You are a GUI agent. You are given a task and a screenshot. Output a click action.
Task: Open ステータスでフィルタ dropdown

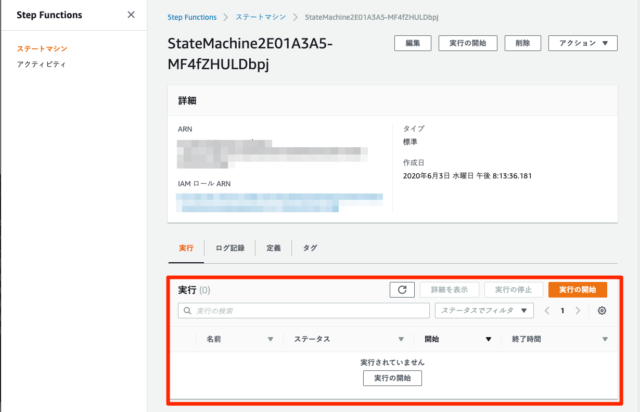(484, 311)
